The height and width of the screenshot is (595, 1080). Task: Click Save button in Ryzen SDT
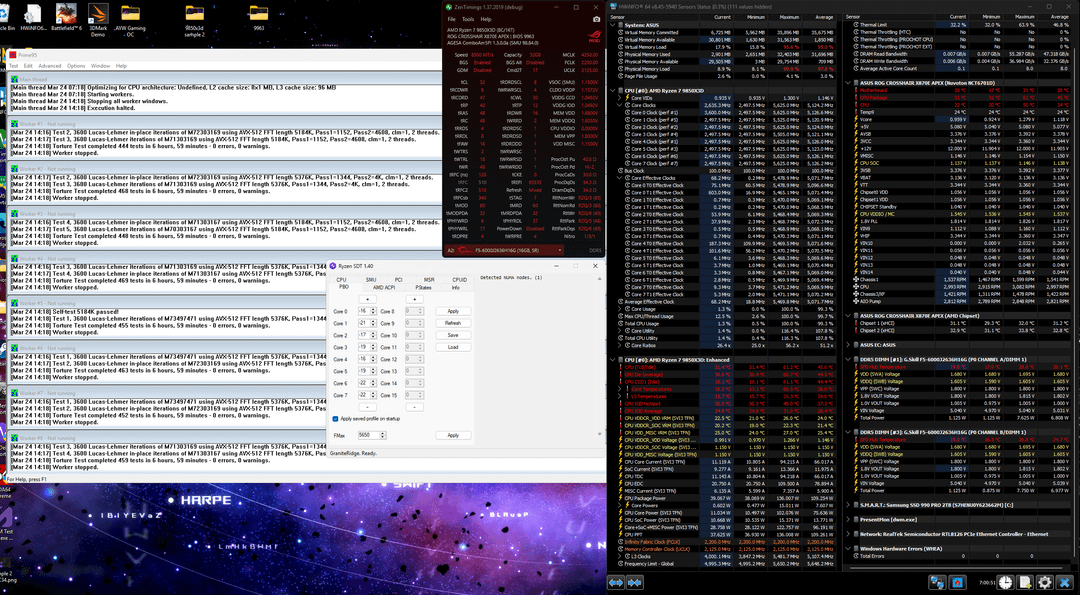tap(453, 335)
